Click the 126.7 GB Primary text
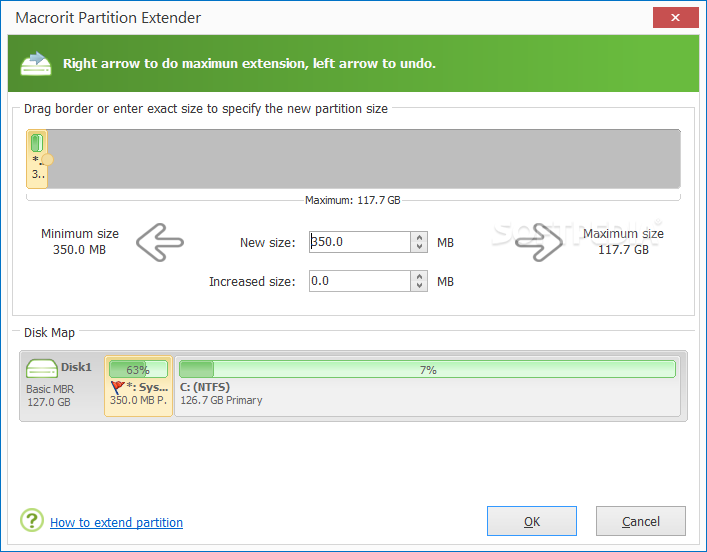 (x=221, y=400)
